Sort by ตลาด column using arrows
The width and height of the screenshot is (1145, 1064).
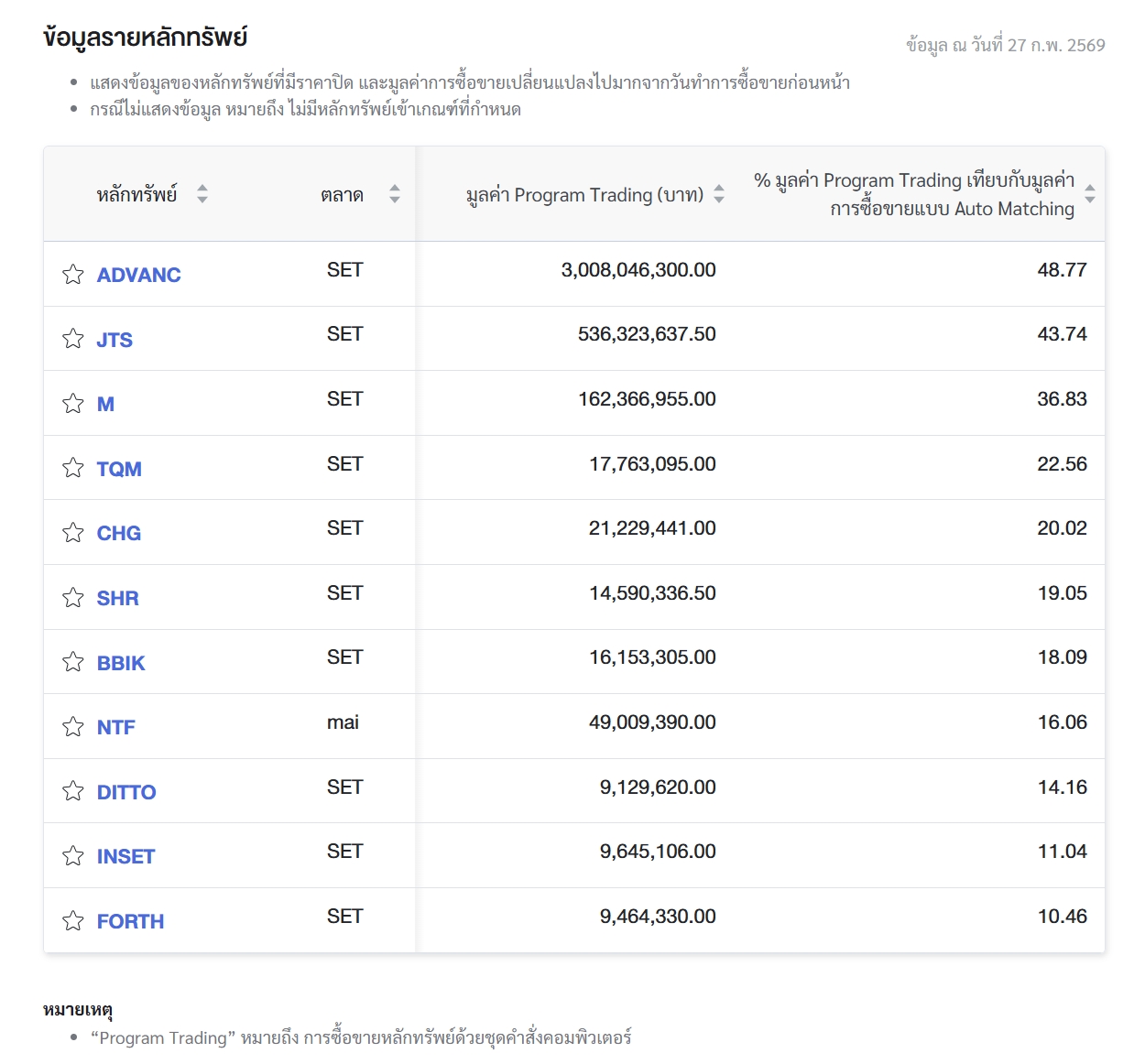click(395, 194)
